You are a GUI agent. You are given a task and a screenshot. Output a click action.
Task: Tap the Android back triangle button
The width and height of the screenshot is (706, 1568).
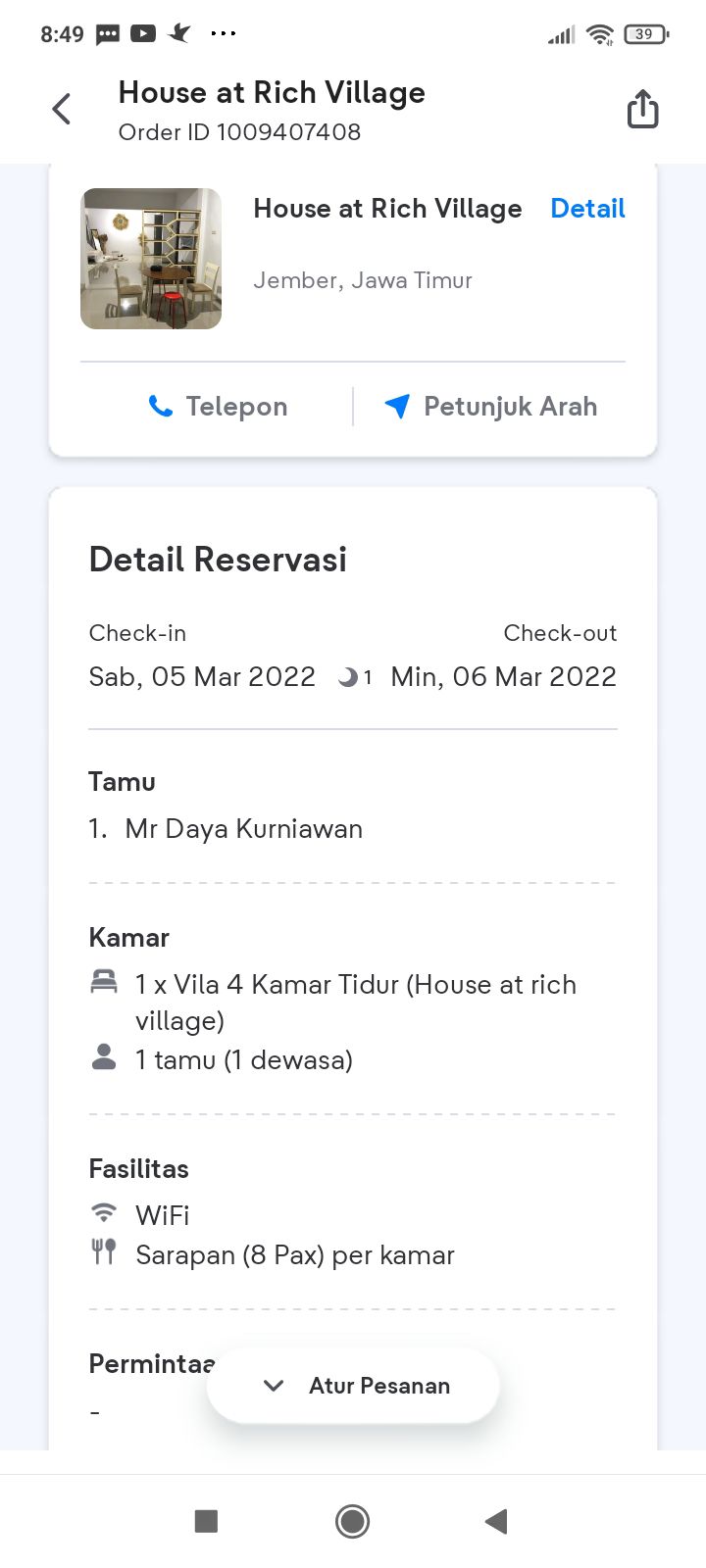[496, 1521]
